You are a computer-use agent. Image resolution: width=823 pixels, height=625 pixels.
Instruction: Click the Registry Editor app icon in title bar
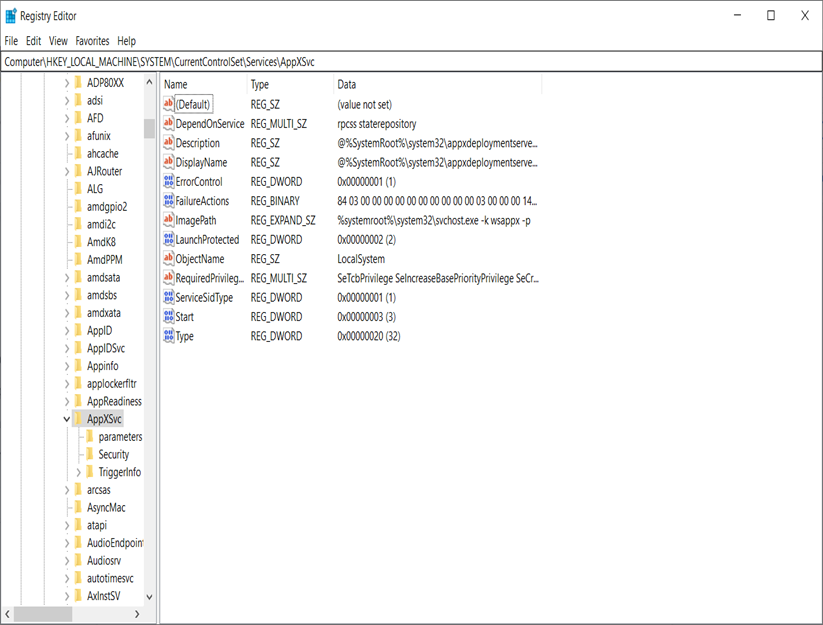point(11,16)
